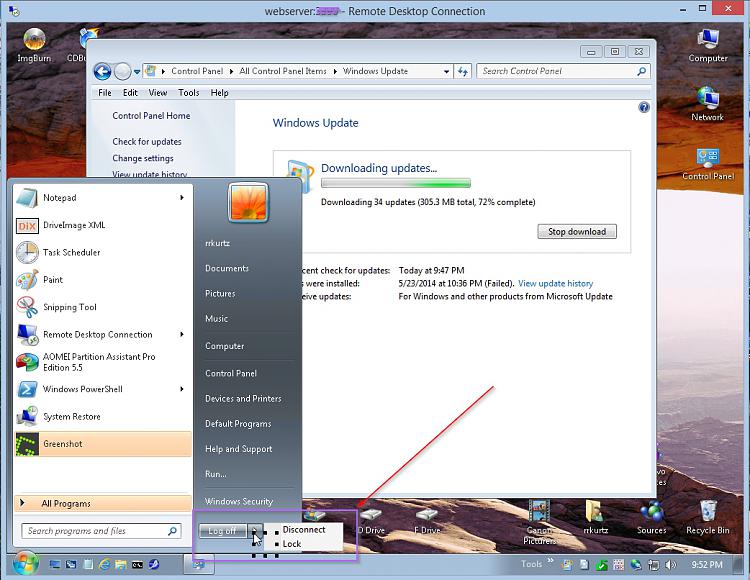Click the Windows Start orb
Image resolution: width=750 pixels, height=580 pixels.
[x=26, y=564]
